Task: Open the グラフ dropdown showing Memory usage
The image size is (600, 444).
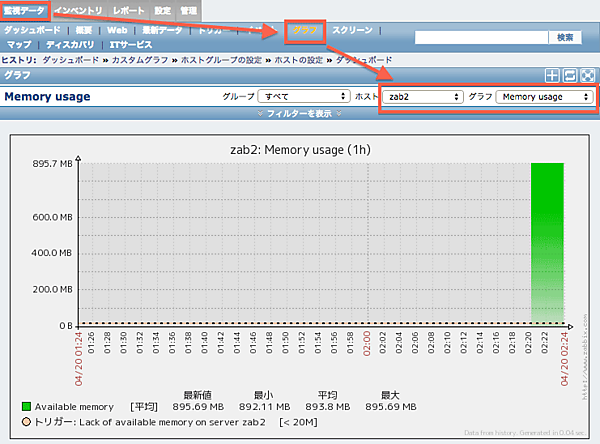Action: click(544, 97)
